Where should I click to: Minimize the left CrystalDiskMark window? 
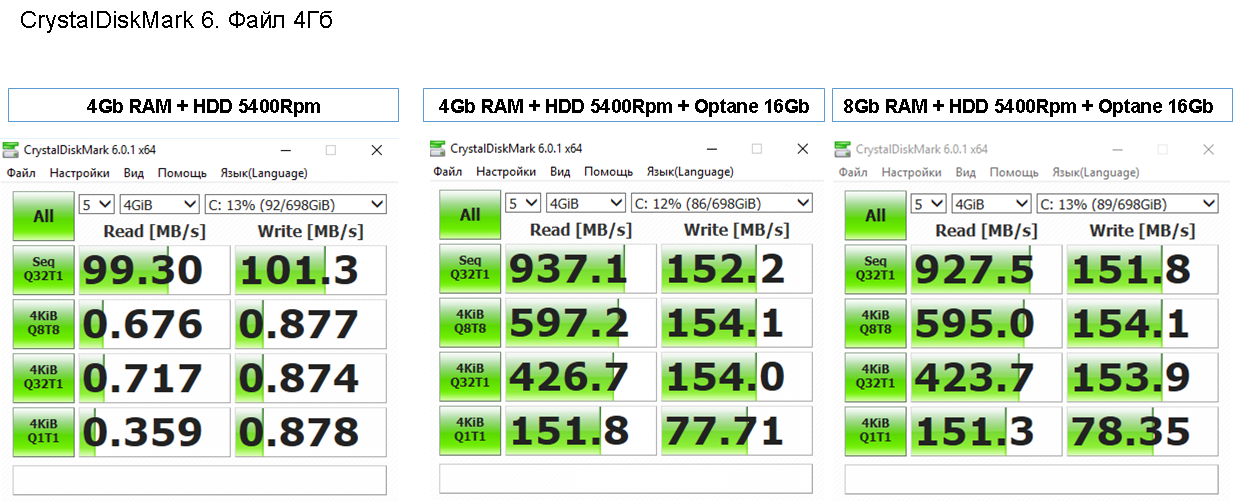(x=285, y=150)
